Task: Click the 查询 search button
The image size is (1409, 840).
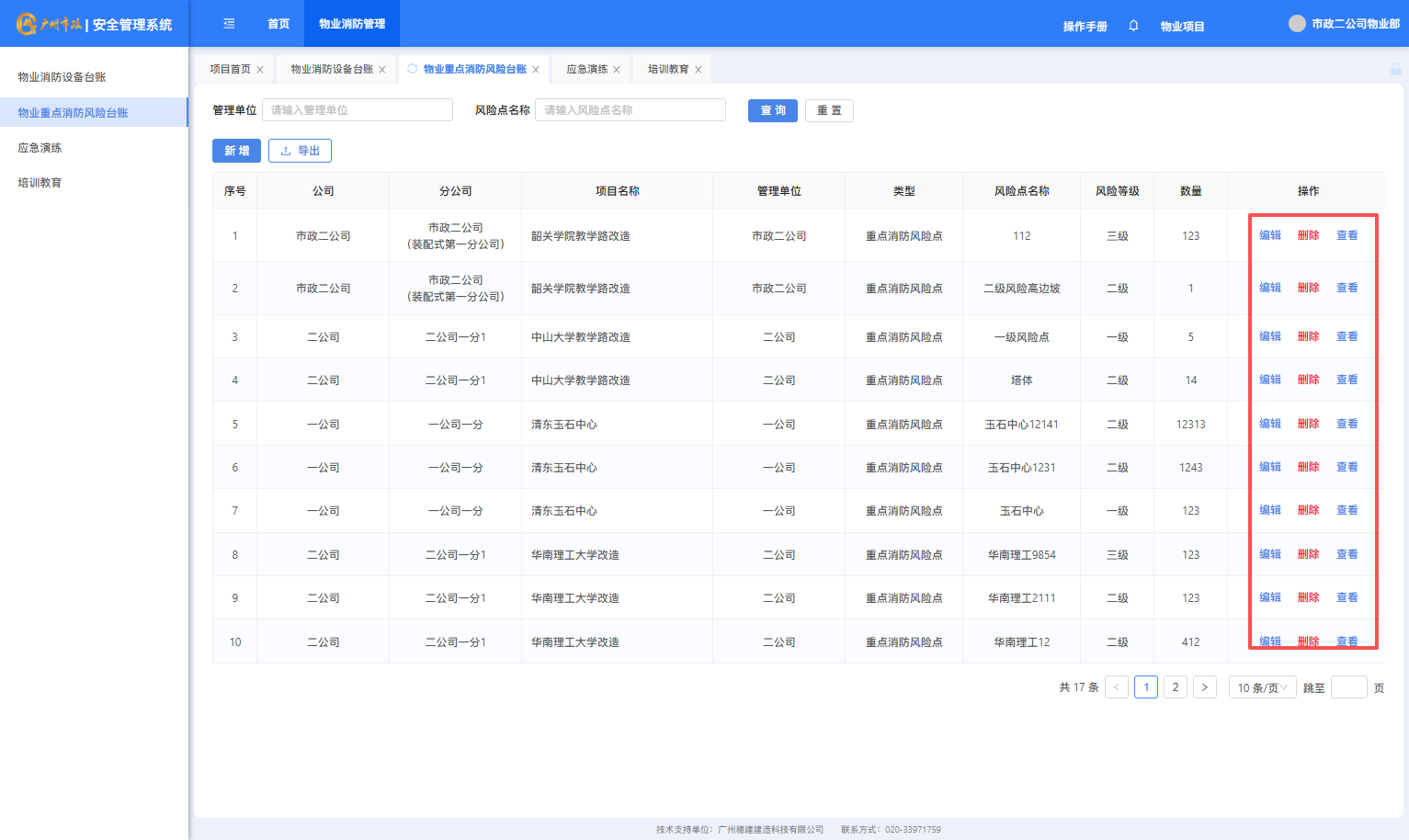Action: pos(772,110)
